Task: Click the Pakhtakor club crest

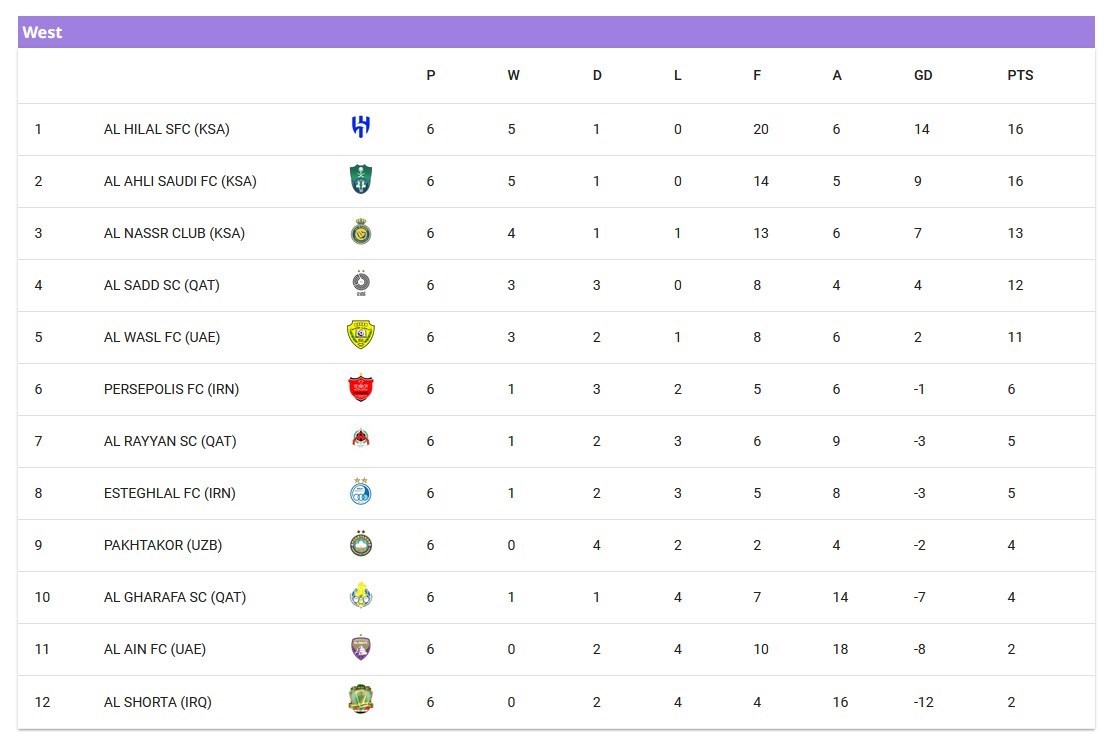Action: coord(360,544)
